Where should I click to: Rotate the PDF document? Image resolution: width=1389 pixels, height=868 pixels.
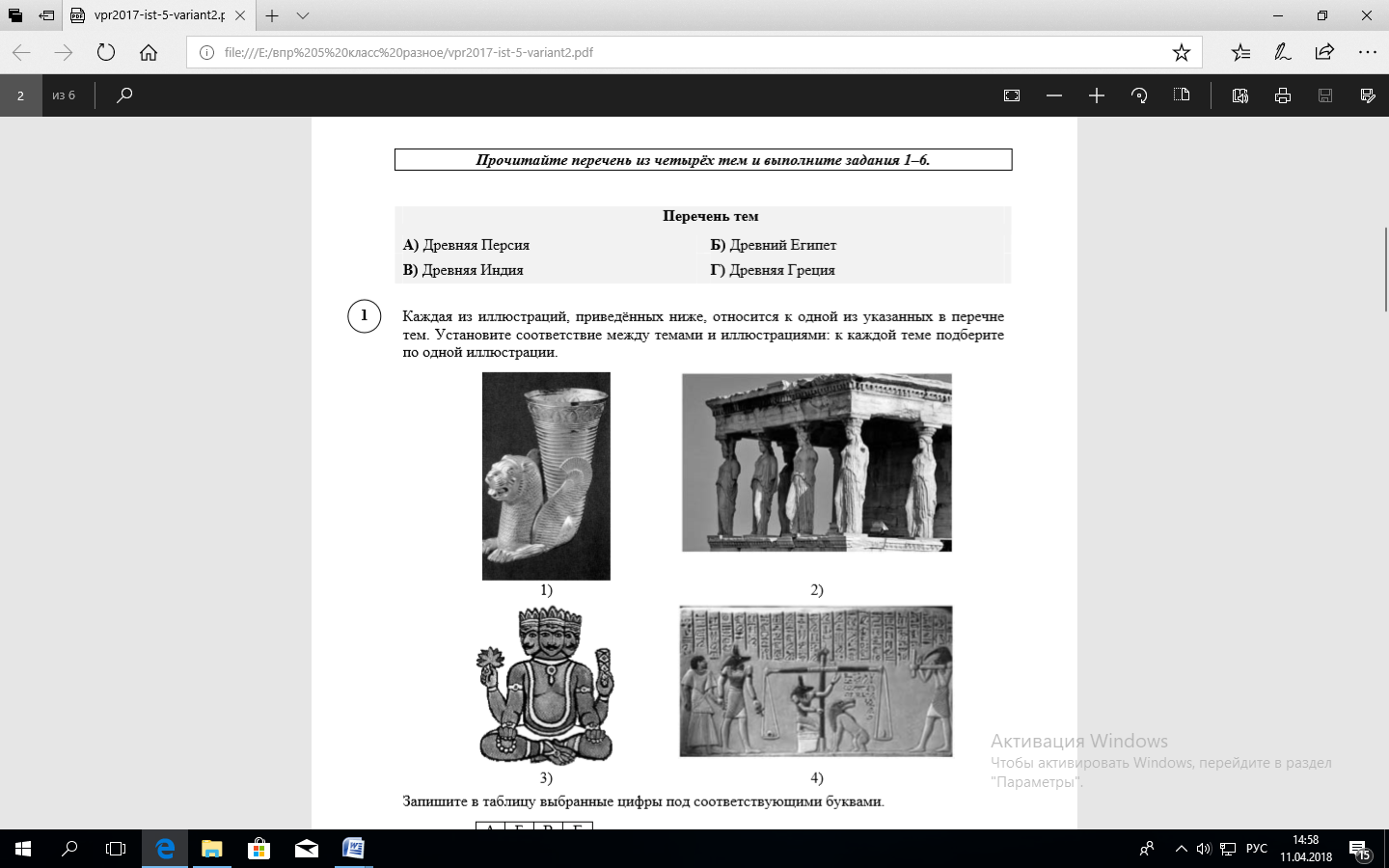pos(1139,95)
